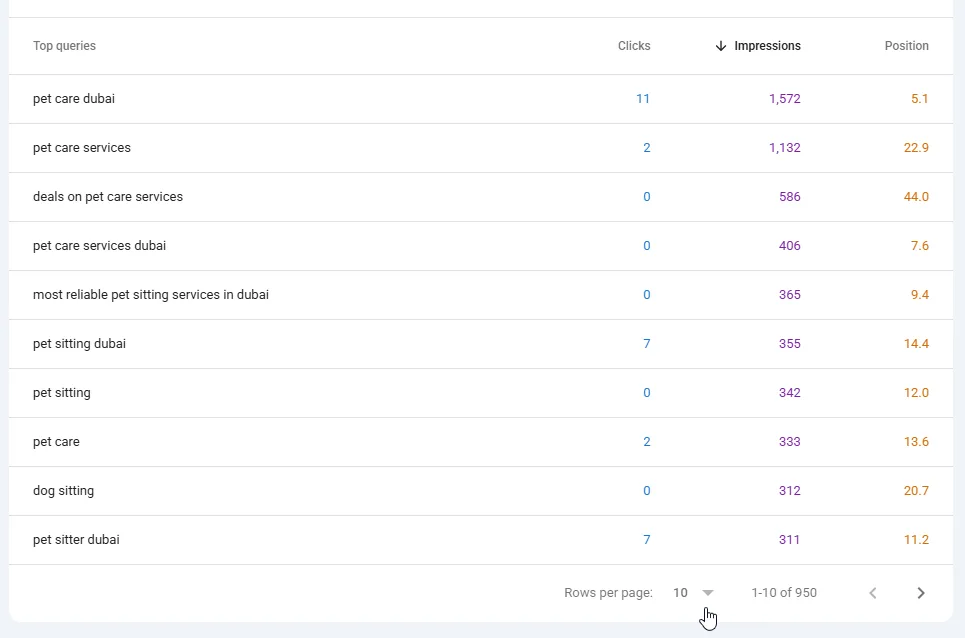Select 'pet care services dubai' query

[x=100, y=245]
